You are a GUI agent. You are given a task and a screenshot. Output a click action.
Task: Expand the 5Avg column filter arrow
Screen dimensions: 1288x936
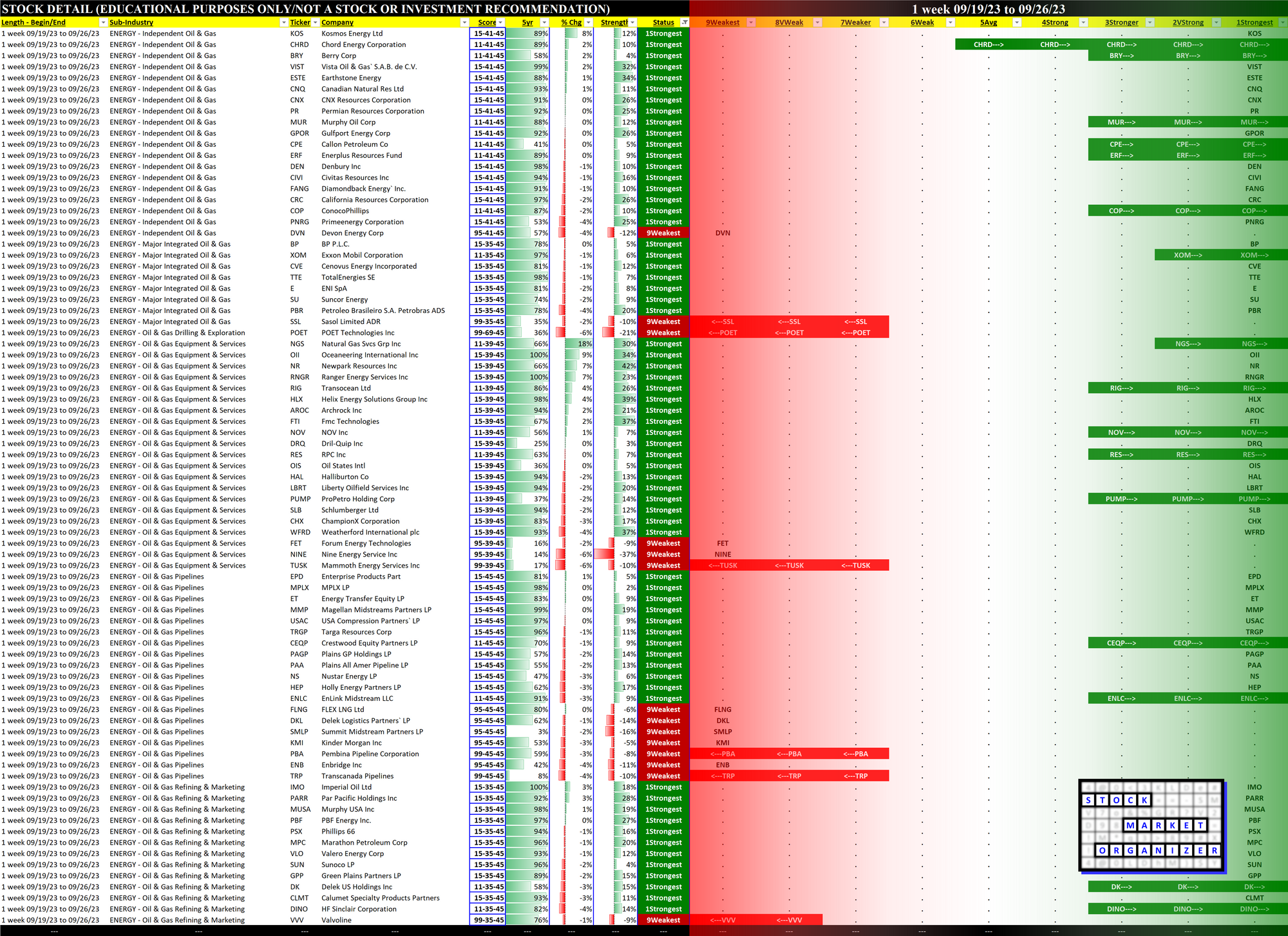(1017, 23)
